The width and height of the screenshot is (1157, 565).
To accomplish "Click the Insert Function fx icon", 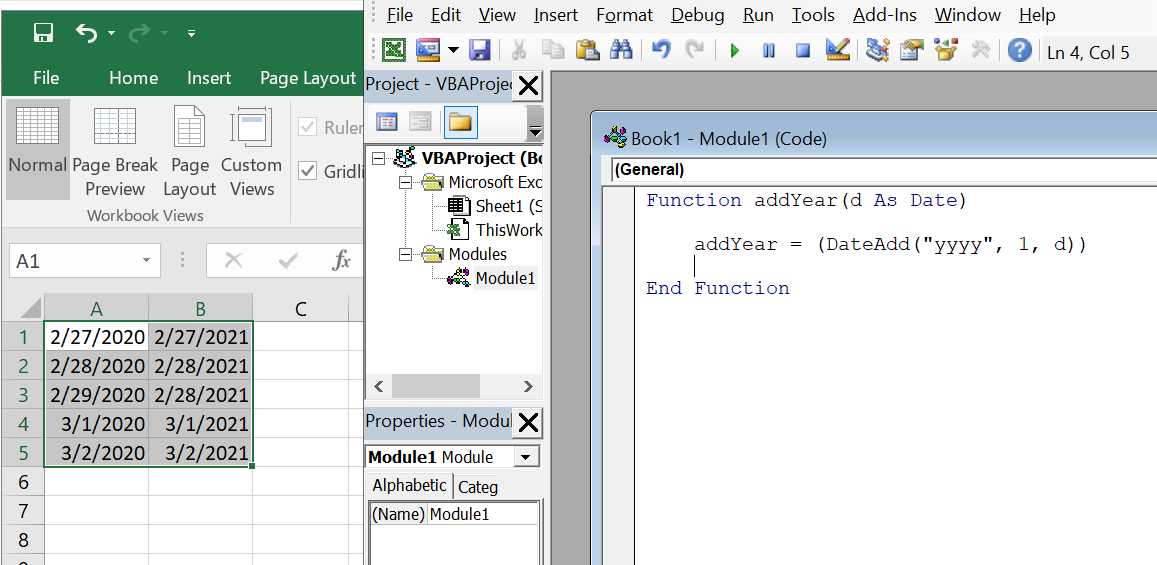I will pos(341,260).
